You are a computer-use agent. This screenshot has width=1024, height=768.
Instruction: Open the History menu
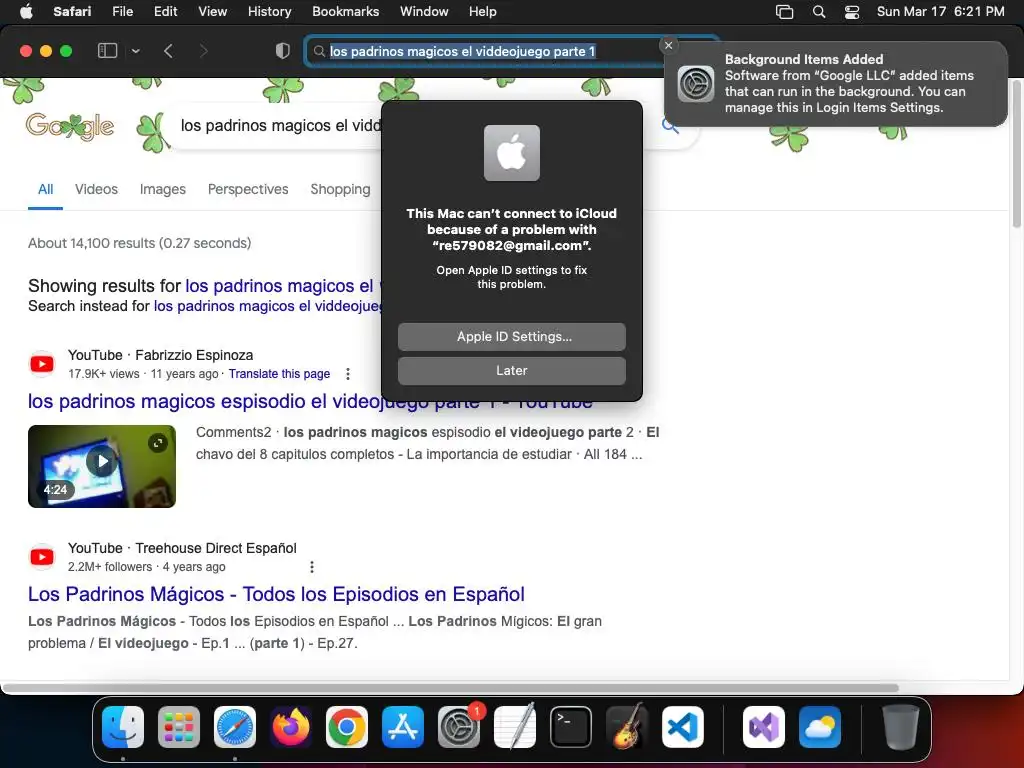(270, 11)
